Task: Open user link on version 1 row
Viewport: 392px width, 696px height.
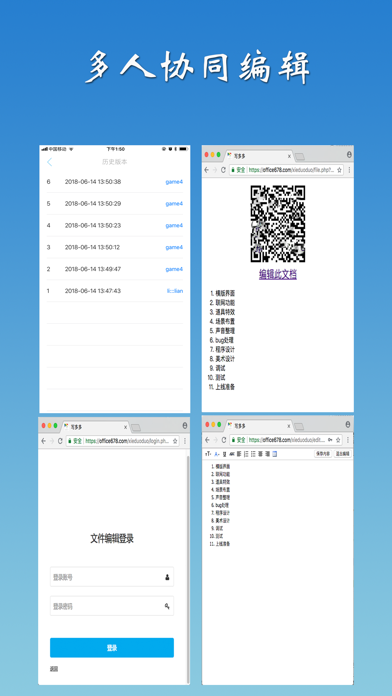Action: coord(175,291)
